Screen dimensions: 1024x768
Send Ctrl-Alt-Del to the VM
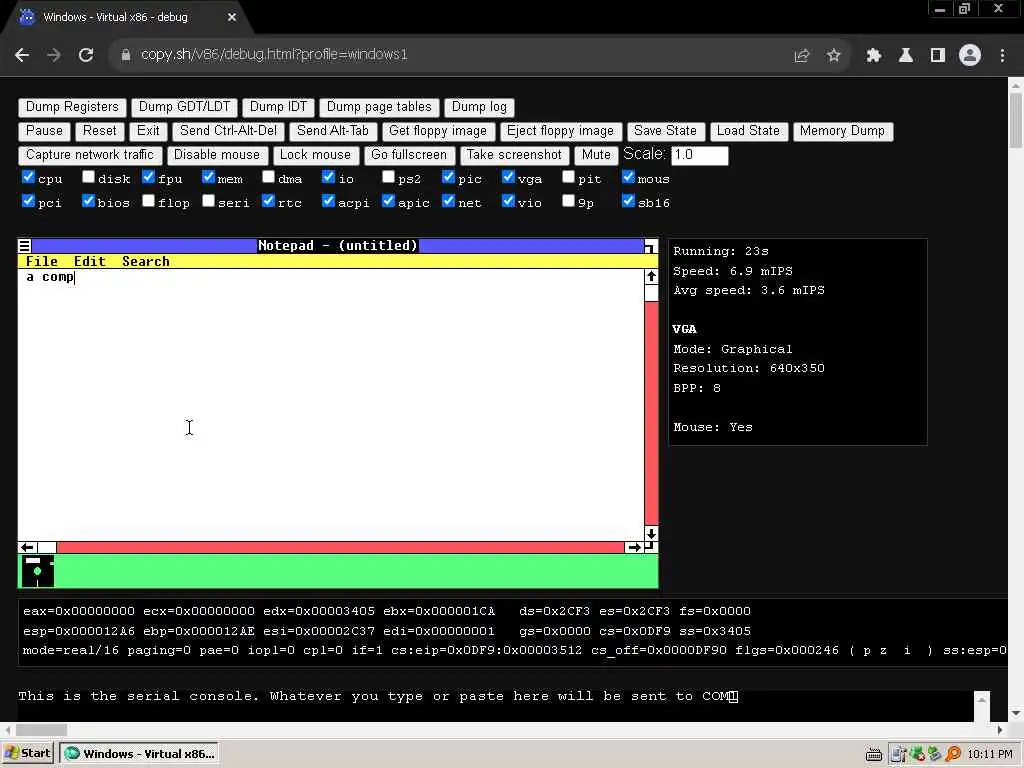pyautogui.click(x=229, y=131)
